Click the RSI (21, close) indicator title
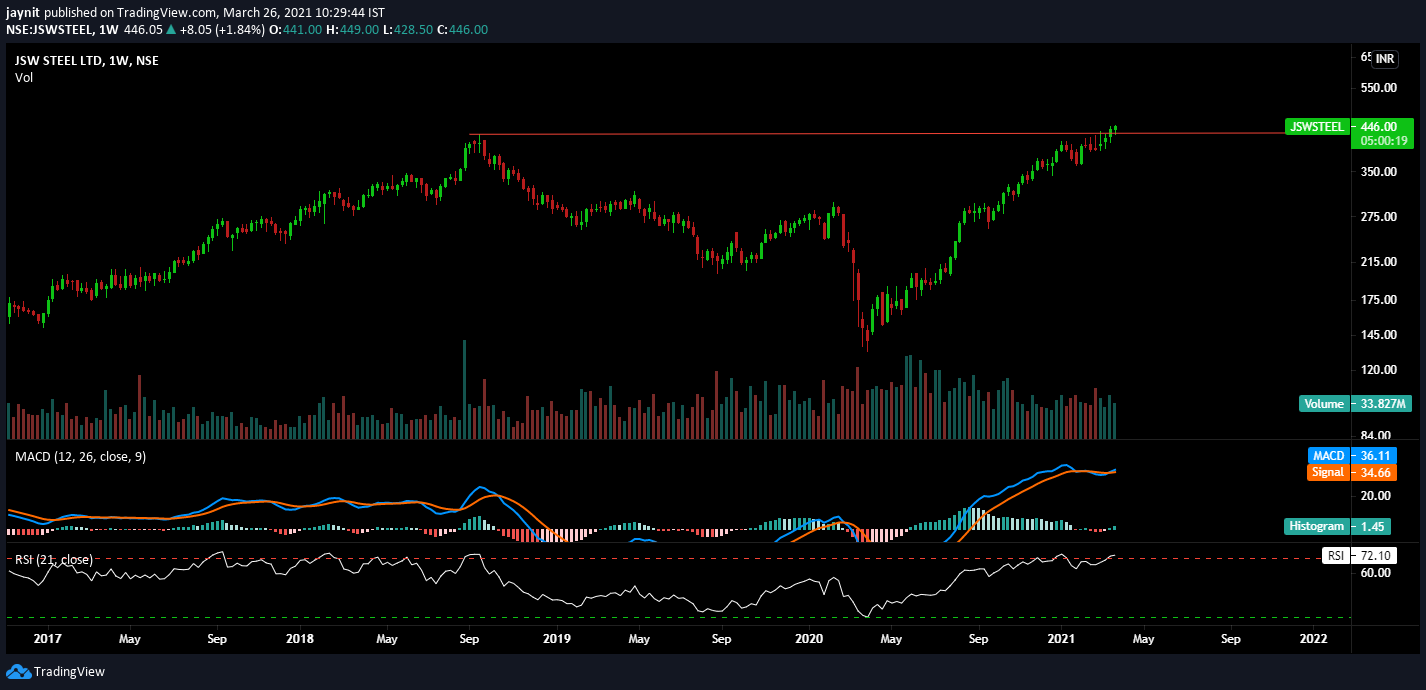The width and height of the screenshot is (1426, 690). coord(54,559)
